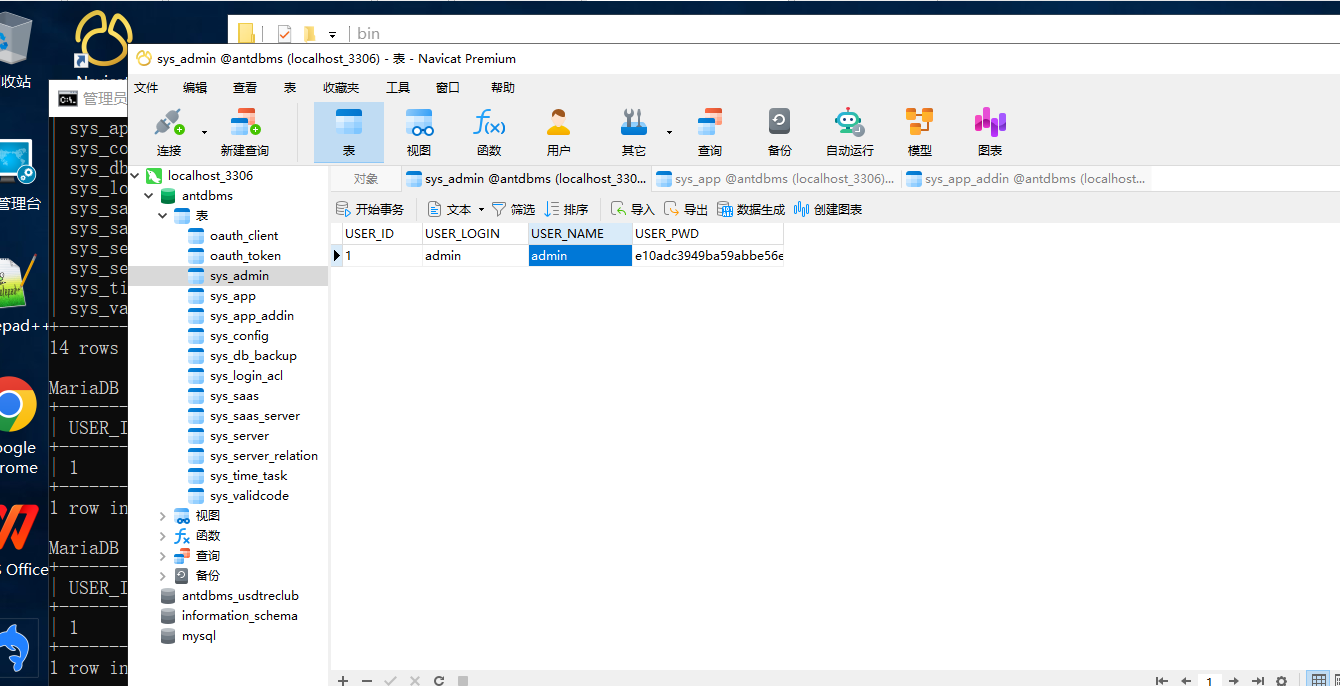Switch to the Objects tab
This screenshot has width=1340, height=686.
click(366, 179)
